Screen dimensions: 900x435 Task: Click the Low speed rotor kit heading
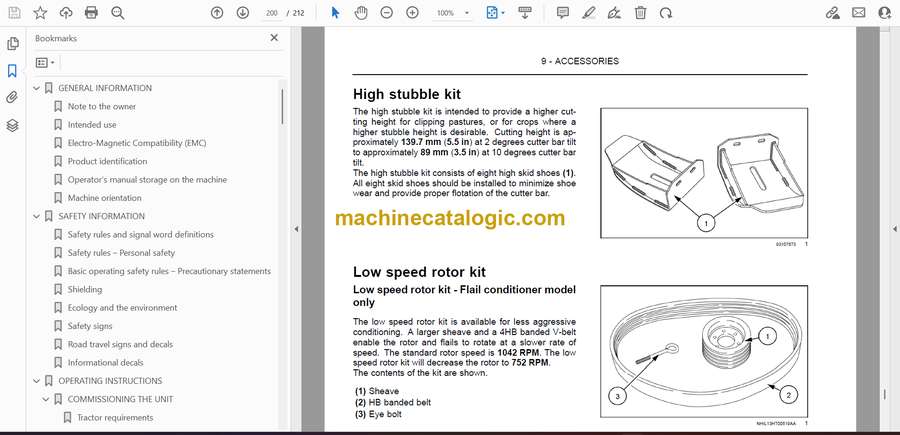[x=419, y=272]
